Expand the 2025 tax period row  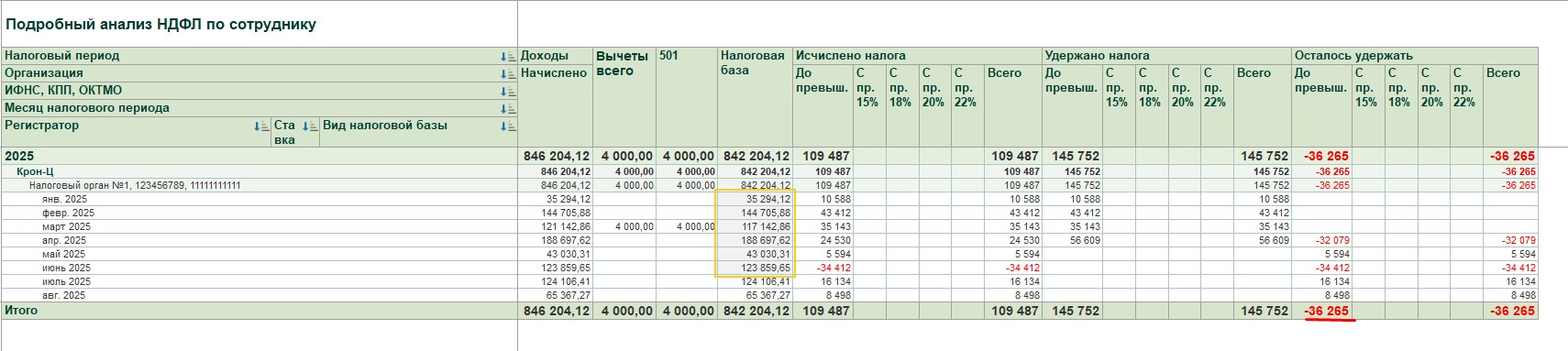(x=19, y=156)
